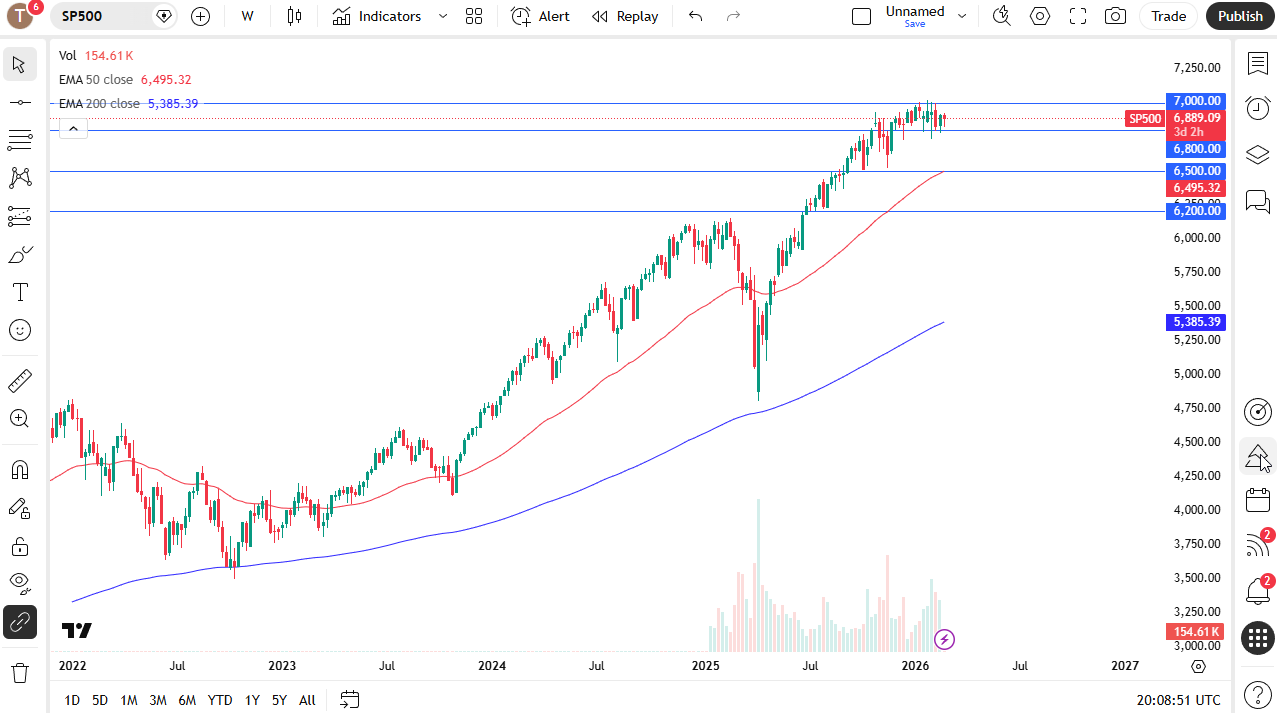
Task: Select the XABCD Pattern tool
Action: [x=19, y=177]
